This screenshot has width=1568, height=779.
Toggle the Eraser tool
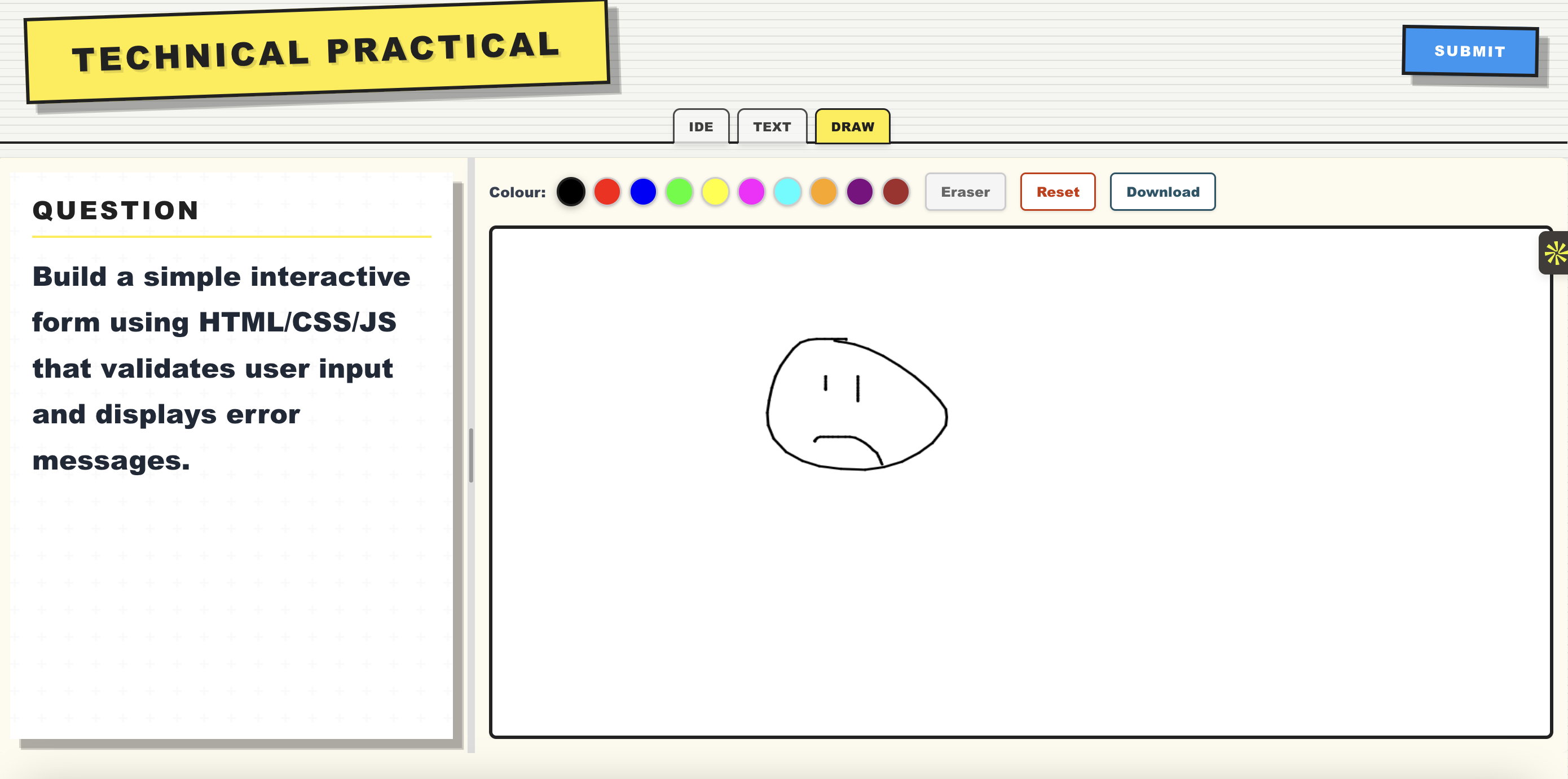pyautogui.click(x=965, y=192)
